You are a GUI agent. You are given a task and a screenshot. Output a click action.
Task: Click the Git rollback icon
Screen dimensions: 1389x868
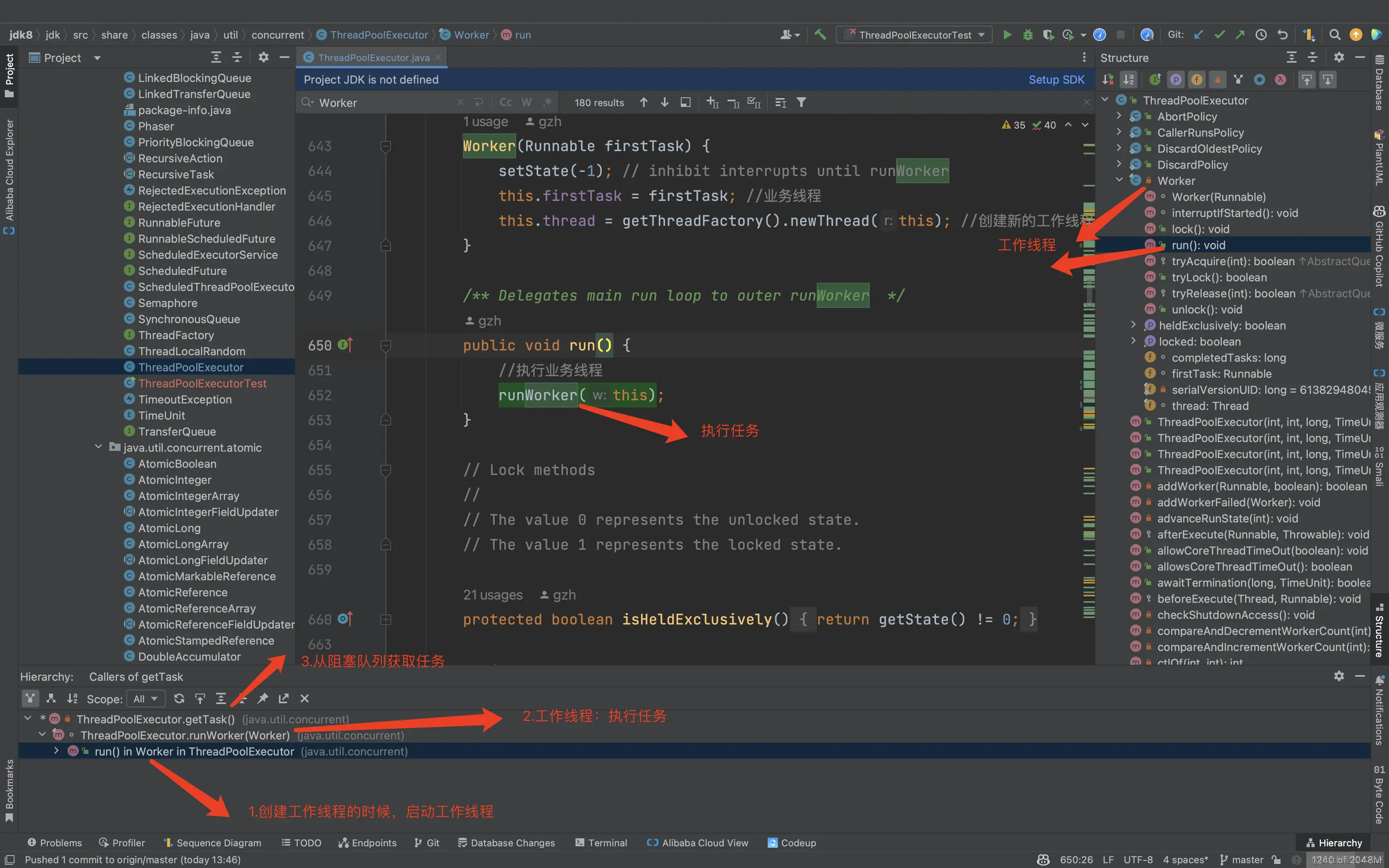[x=1282, y=35]
